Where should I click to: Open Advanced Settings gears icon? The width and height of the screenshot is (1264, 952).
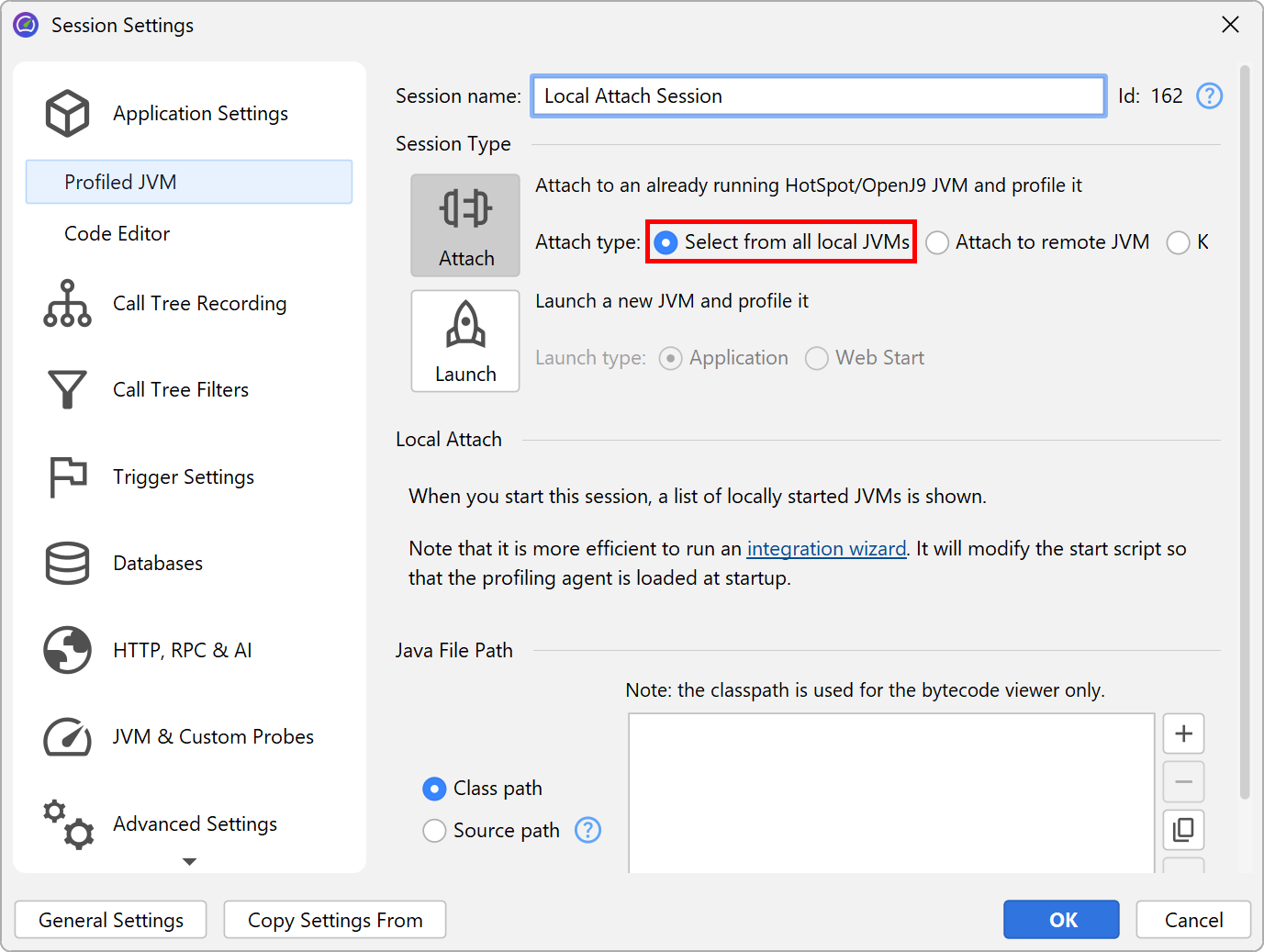click(67, 823)
